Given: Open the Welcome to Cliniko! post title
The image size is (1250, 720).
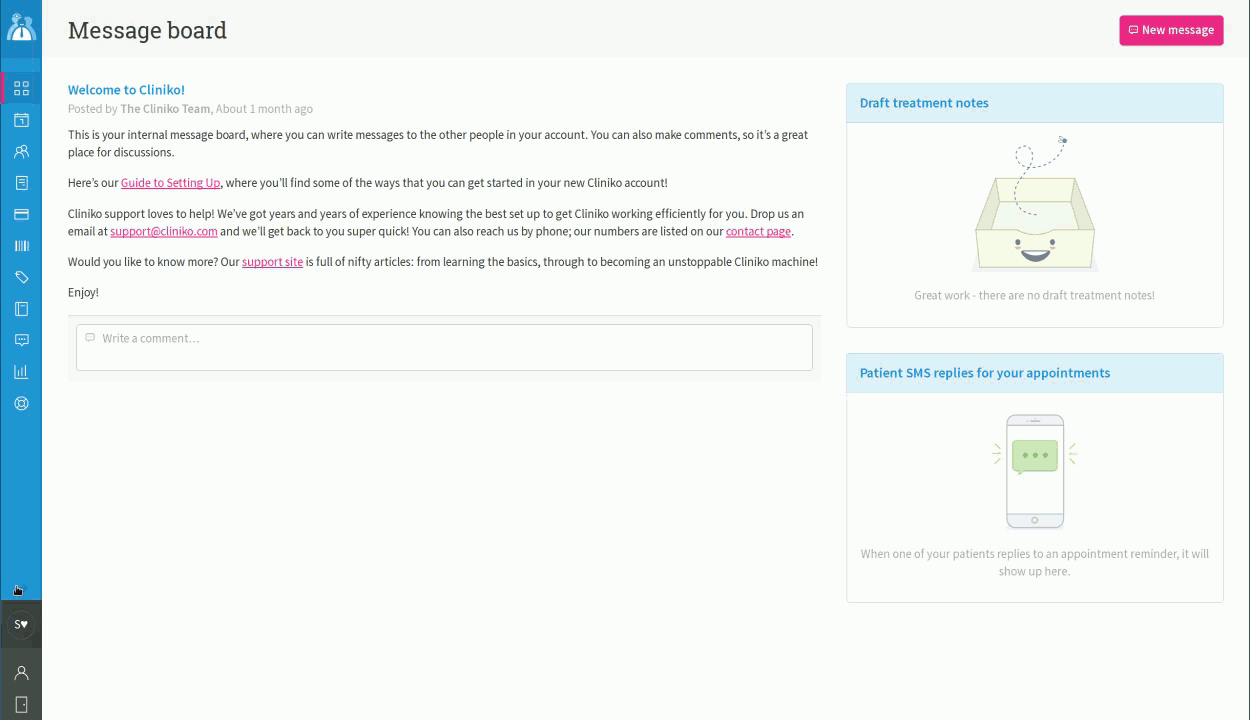Looking at the screenshot, I should coord(126,90).
